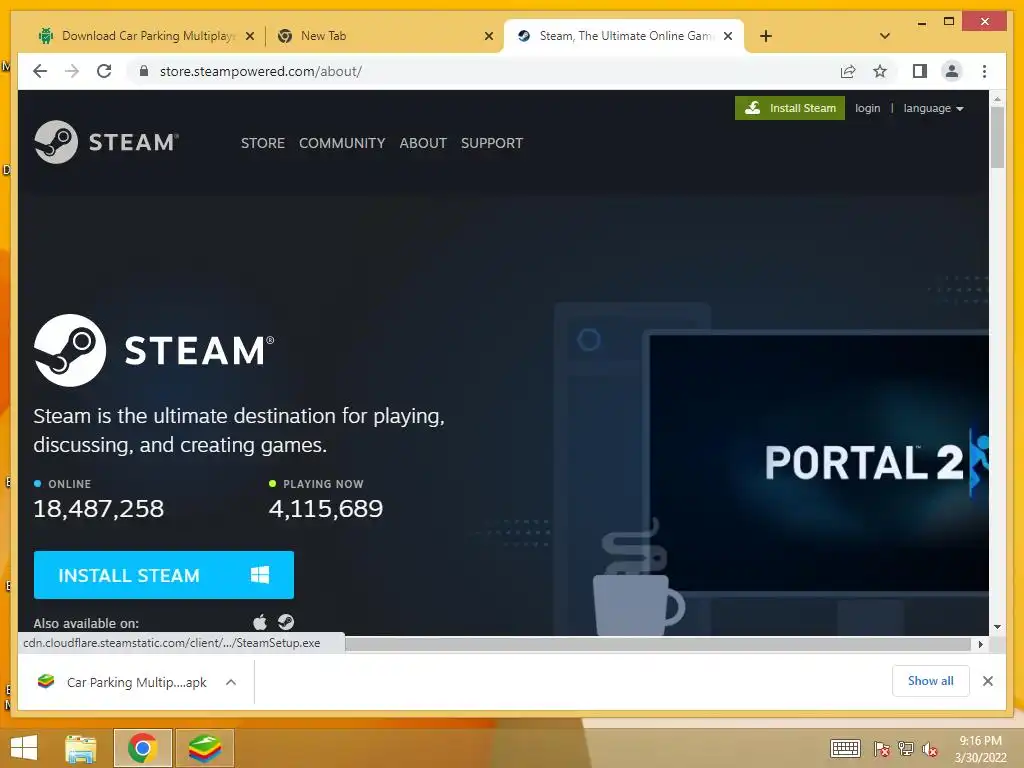1024x768 pixels.
Task: Open the tab search chevron
Action: pyautogui.click(x=885, y=36)
